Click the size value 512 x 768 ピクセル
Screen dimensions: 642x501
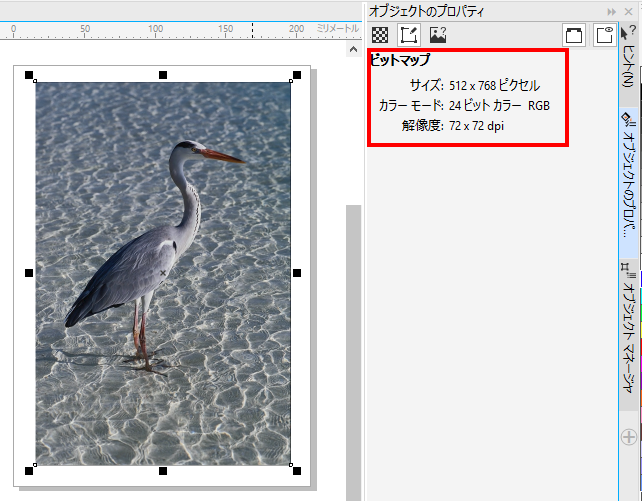[x=494, y=85]
